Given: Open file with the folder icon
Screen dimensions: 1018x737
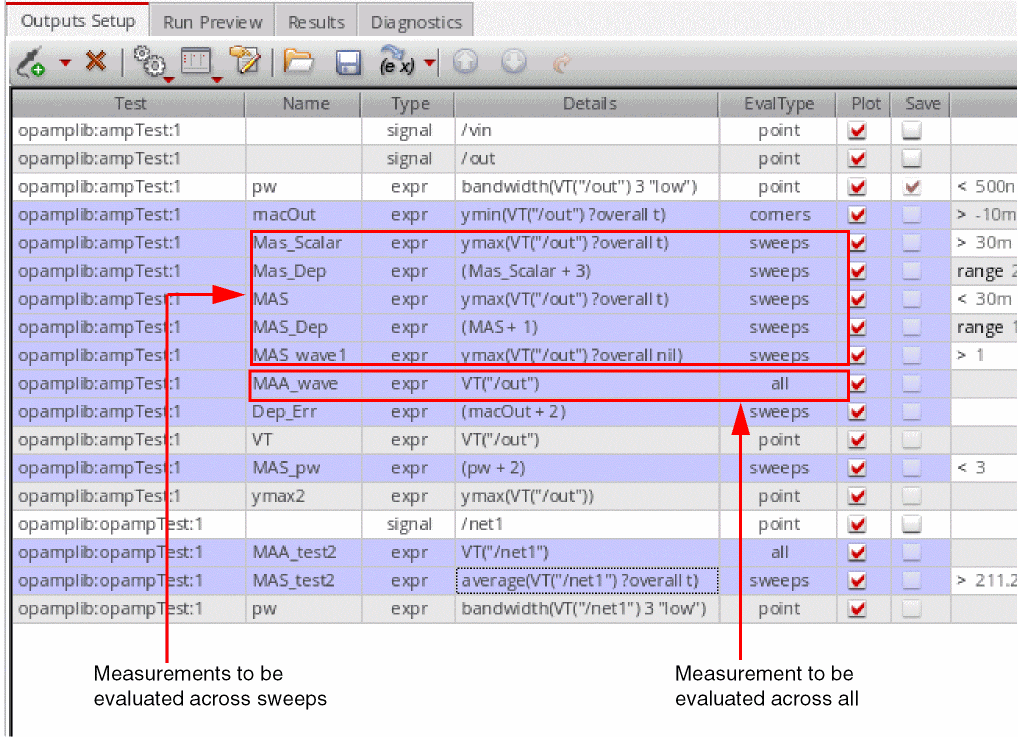Looking at the screenshot, I should pos(299,62).
